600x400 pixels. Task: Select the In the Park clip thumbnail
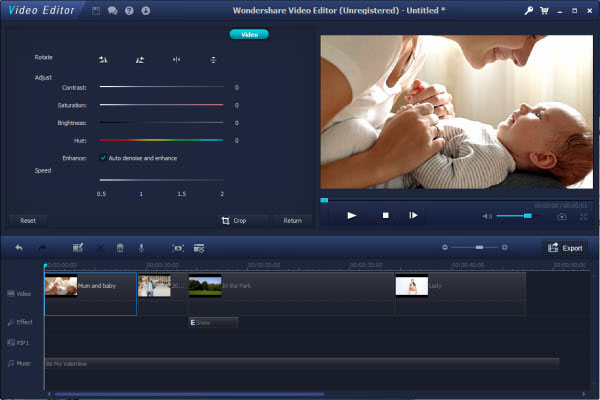pos(205,286)
